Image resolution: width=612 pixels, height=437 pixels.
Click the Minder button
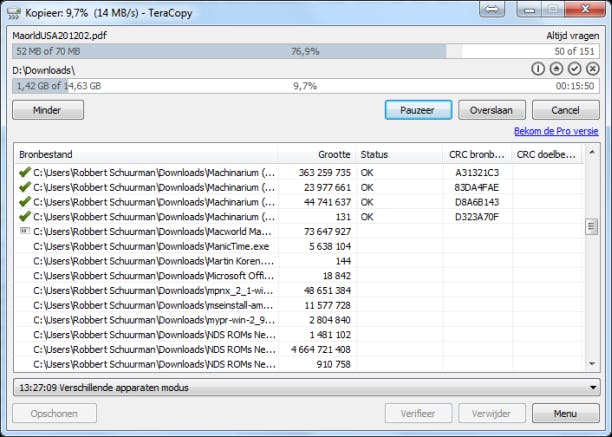pyautogui.click(x=48, y=110)
